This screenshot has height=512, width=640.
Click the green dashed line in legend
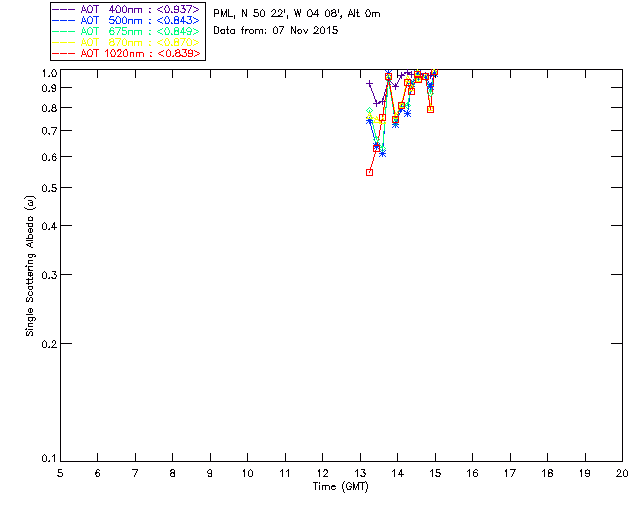pos(64,32)
